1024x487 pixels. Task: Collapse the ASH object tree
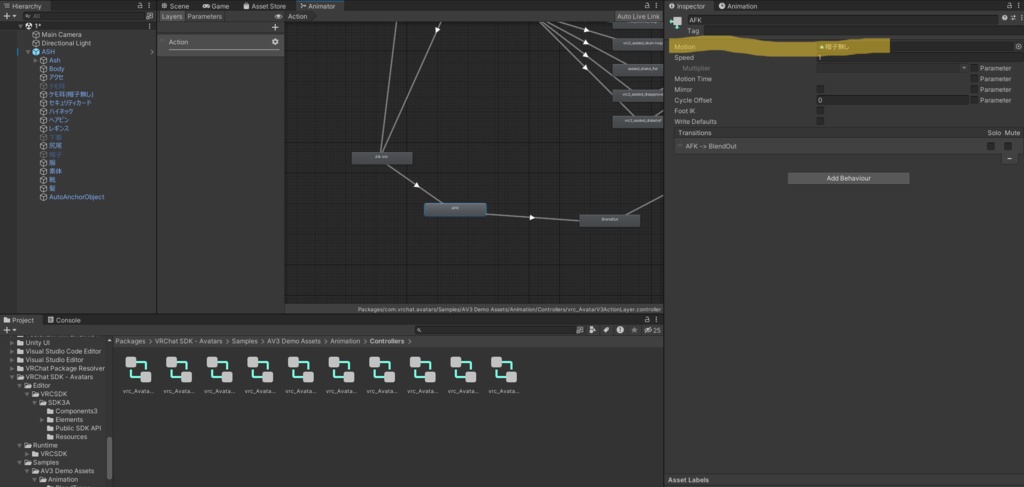pyautogui.click(x=27, y=52)
